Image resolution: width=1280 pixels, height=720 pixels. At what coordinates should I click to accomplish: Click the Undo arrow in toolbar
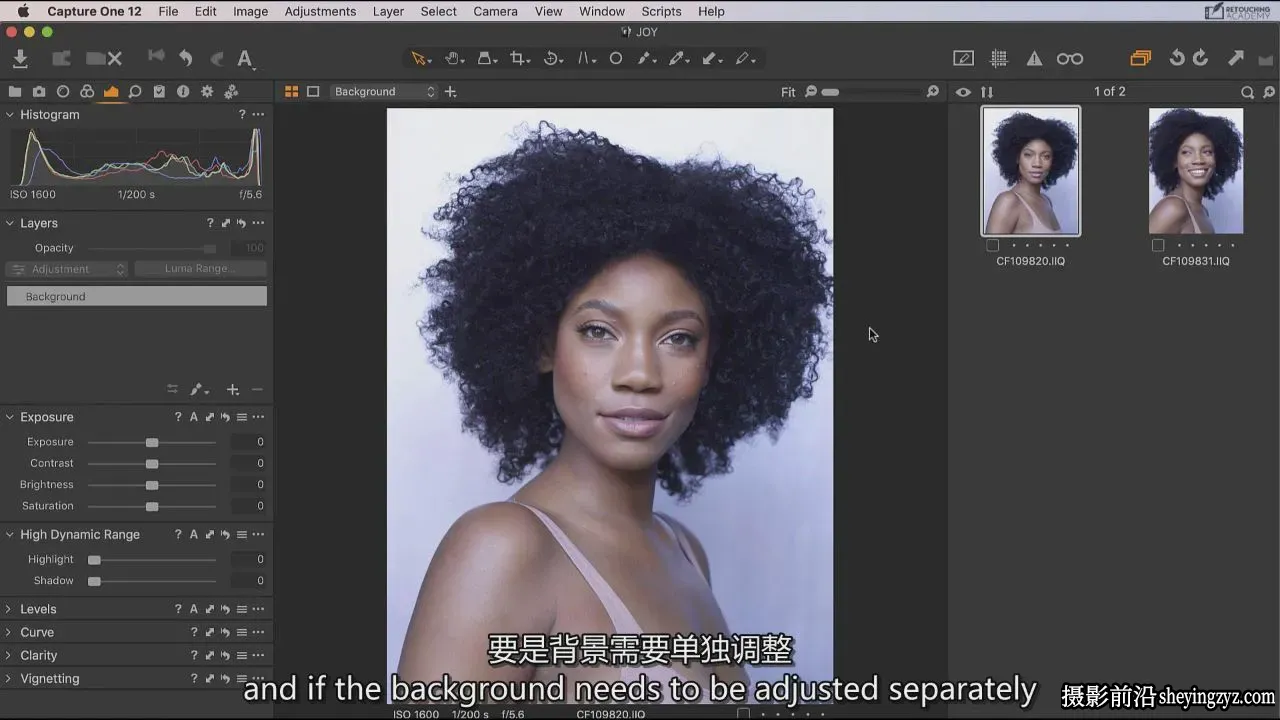point(185,59)
